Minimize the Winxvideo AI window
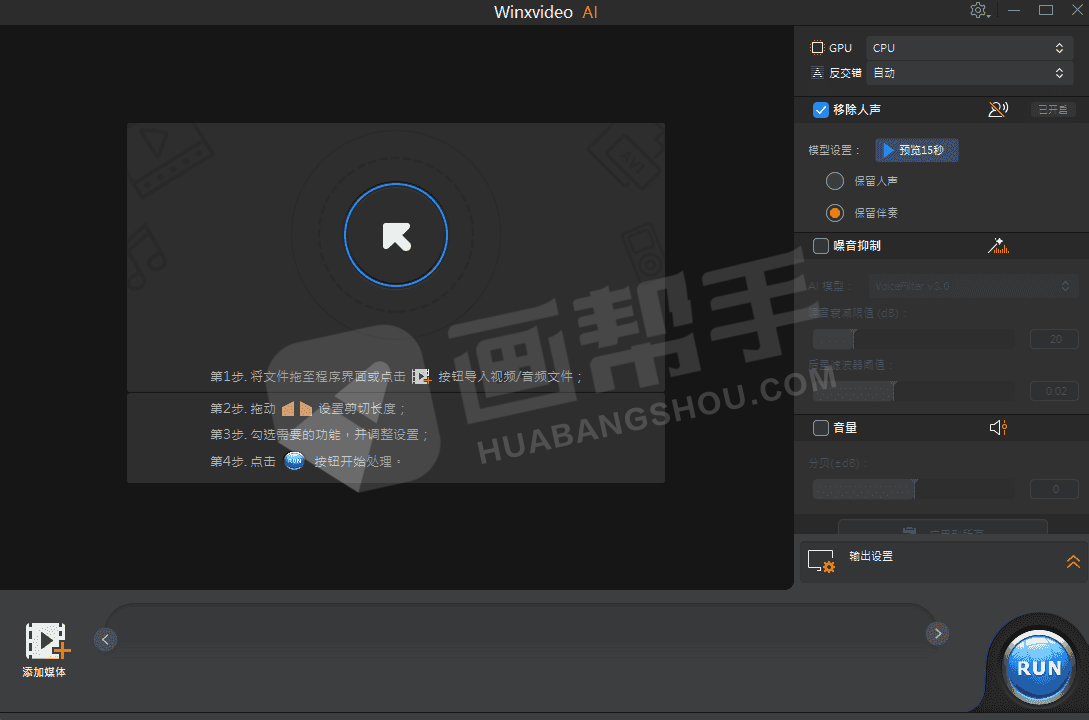 1014,10
